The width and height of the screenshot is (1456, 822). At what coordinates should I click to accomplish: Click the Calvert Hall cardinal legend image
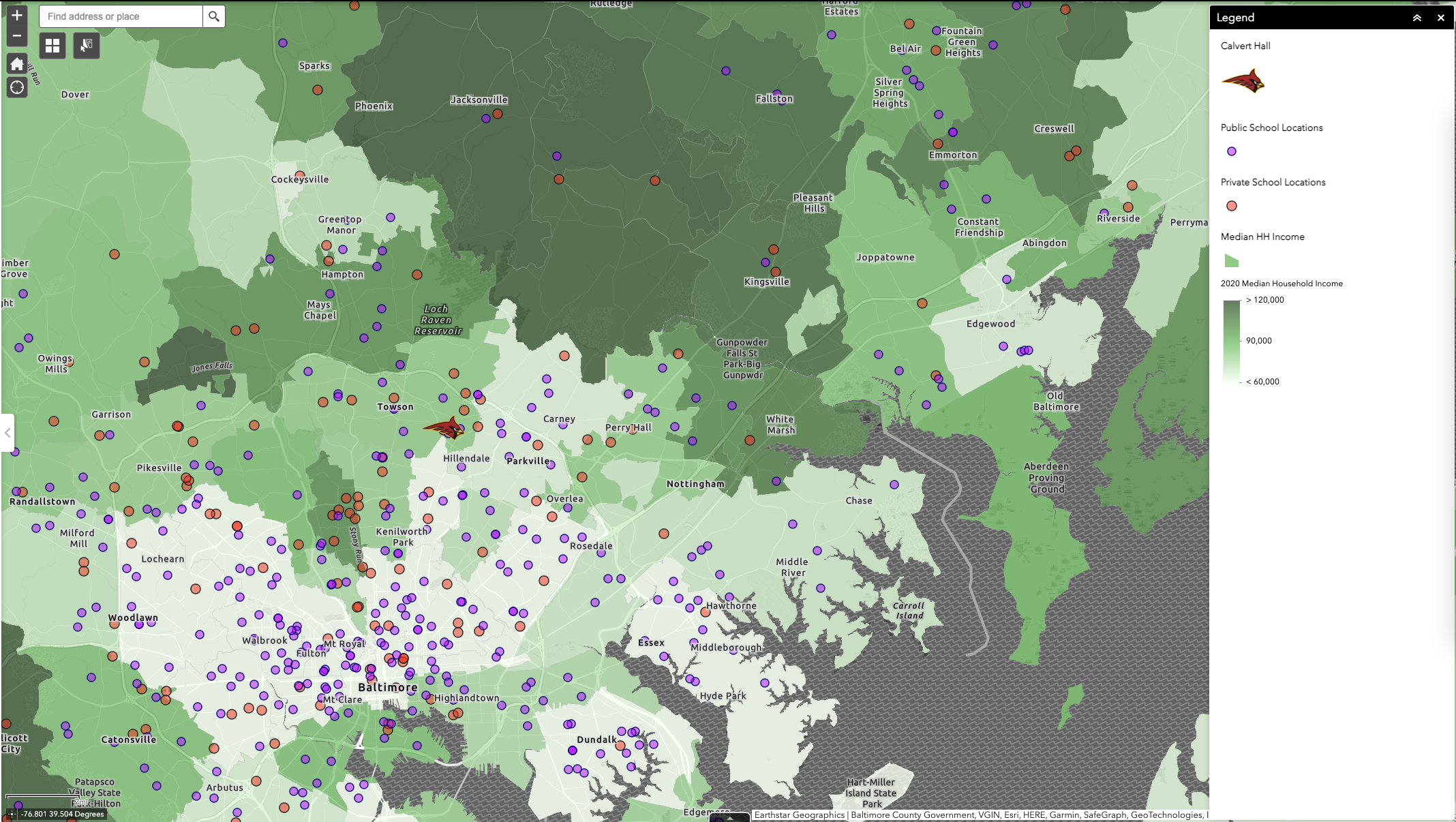coord(1243,82)
